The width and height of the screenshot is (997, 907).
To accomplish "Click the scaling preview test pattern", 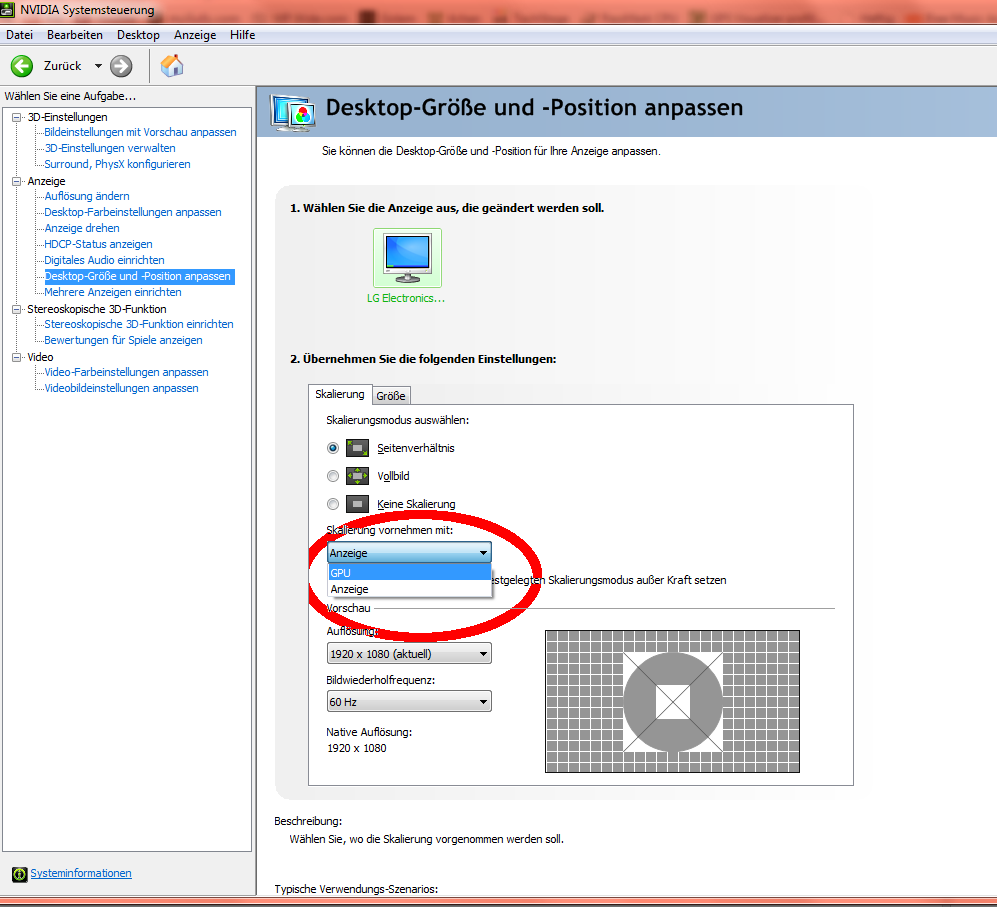I will (672, 702).
